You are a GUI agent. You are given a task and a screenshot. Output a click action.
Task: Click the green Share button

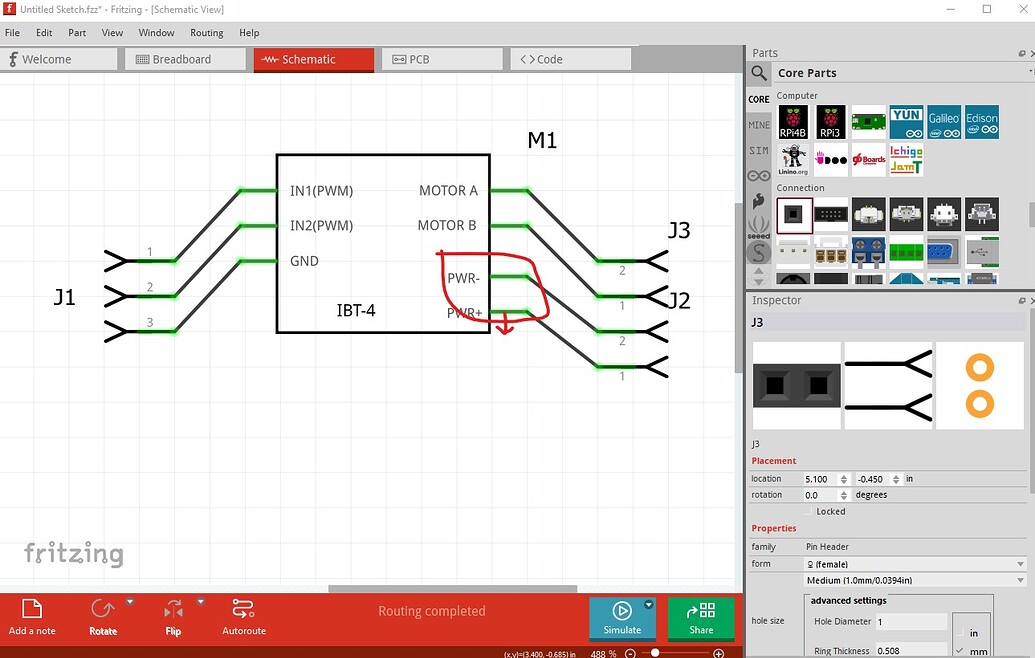701,618
